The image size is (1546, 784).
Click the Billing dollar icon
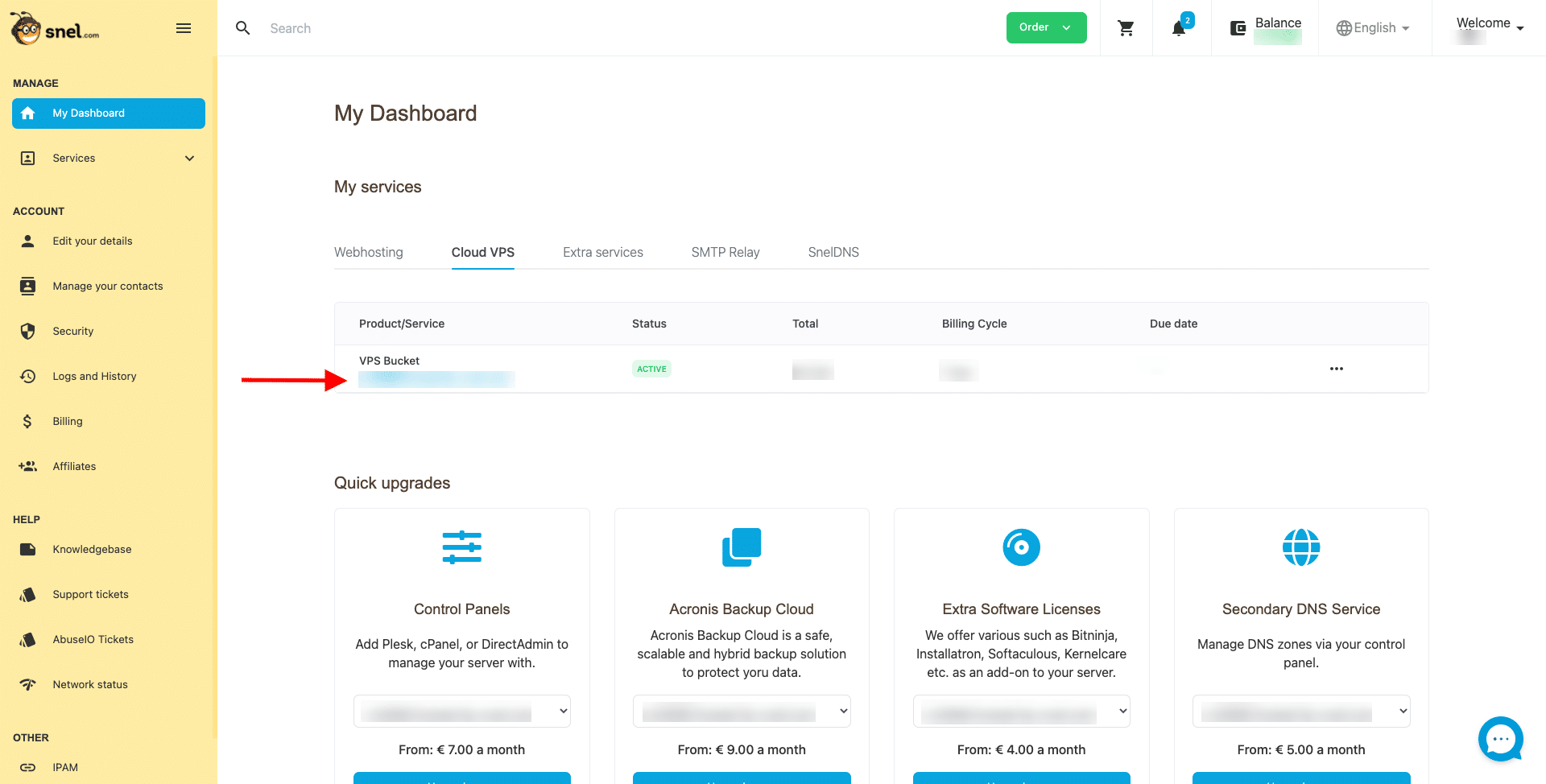[x=28, y=421]
